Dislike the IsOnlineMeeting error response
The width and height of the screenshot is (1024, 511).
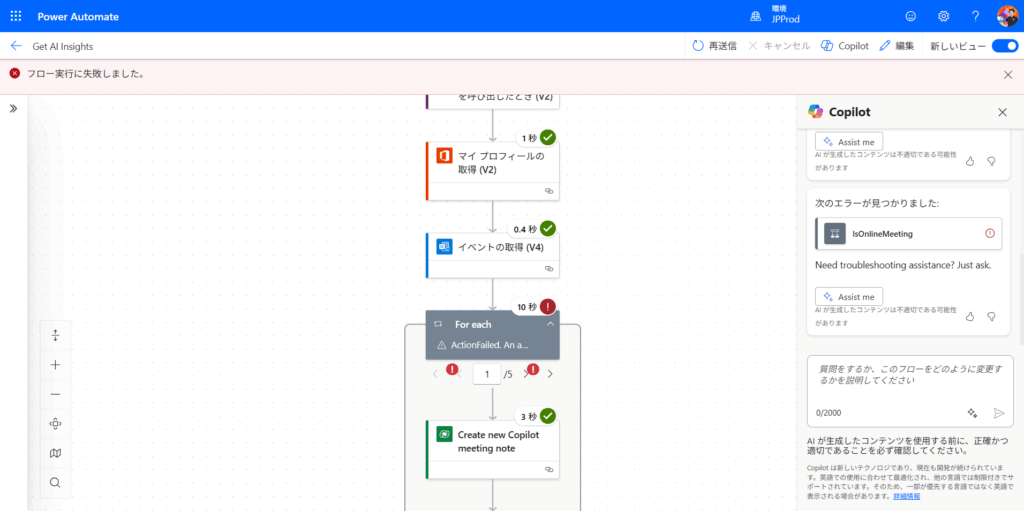coord(991,316)
